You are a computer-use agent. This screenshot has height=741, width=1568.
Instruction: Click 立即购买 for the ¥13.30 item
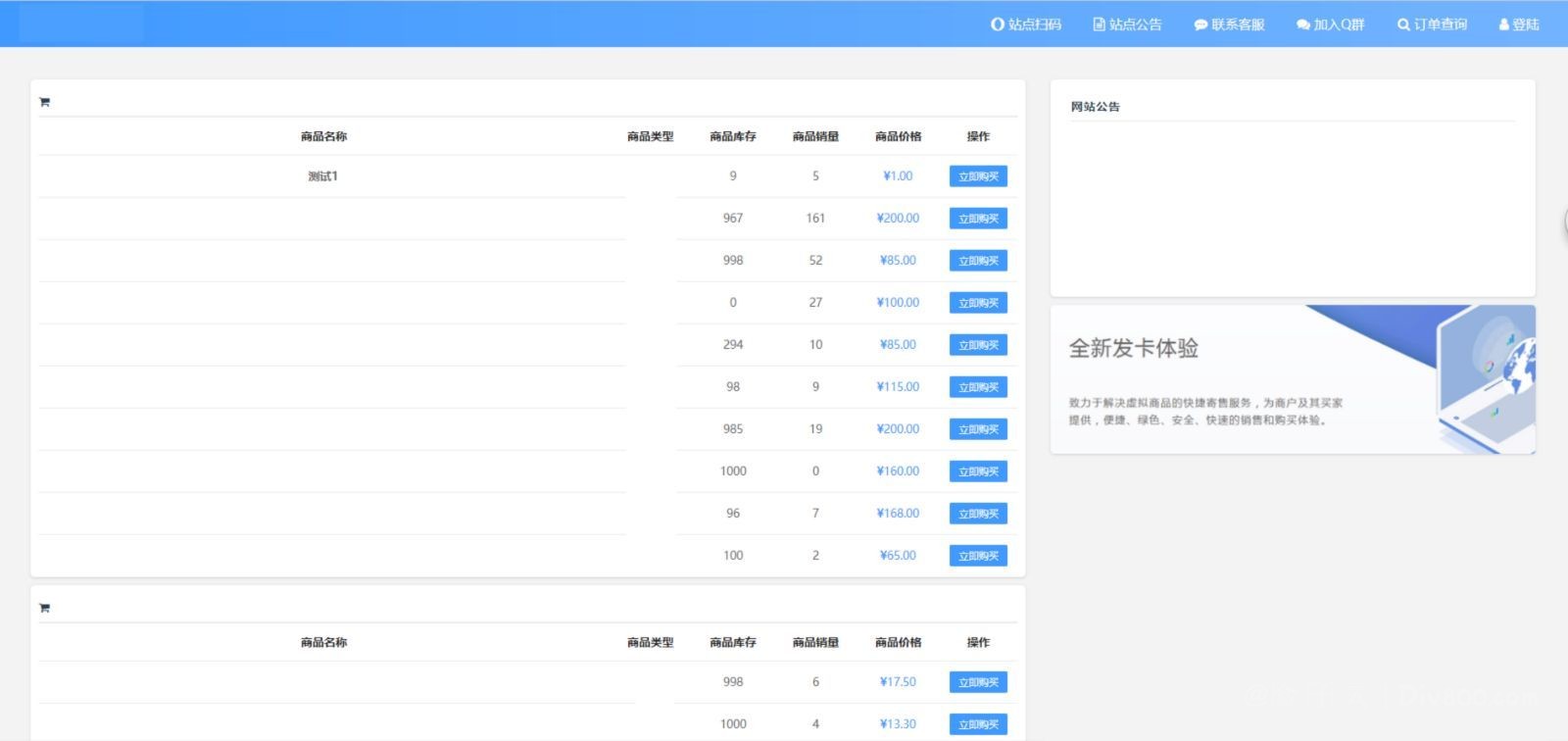[978, 724]
